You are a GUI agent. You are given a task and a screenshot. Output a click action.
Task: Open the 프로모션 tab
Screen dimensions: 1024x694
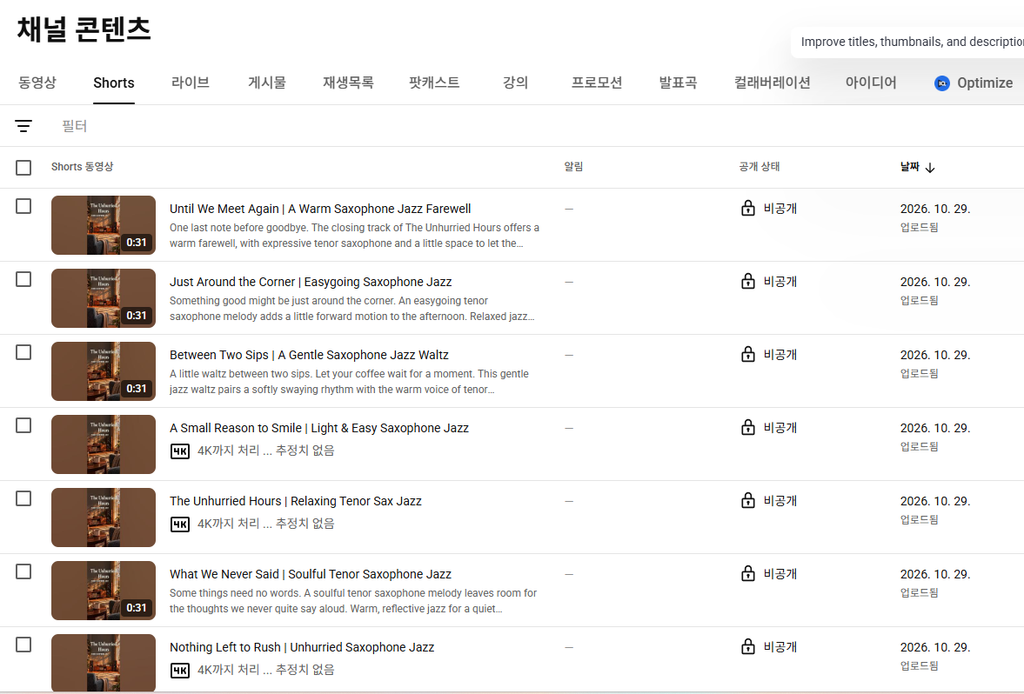click(596, 83)
